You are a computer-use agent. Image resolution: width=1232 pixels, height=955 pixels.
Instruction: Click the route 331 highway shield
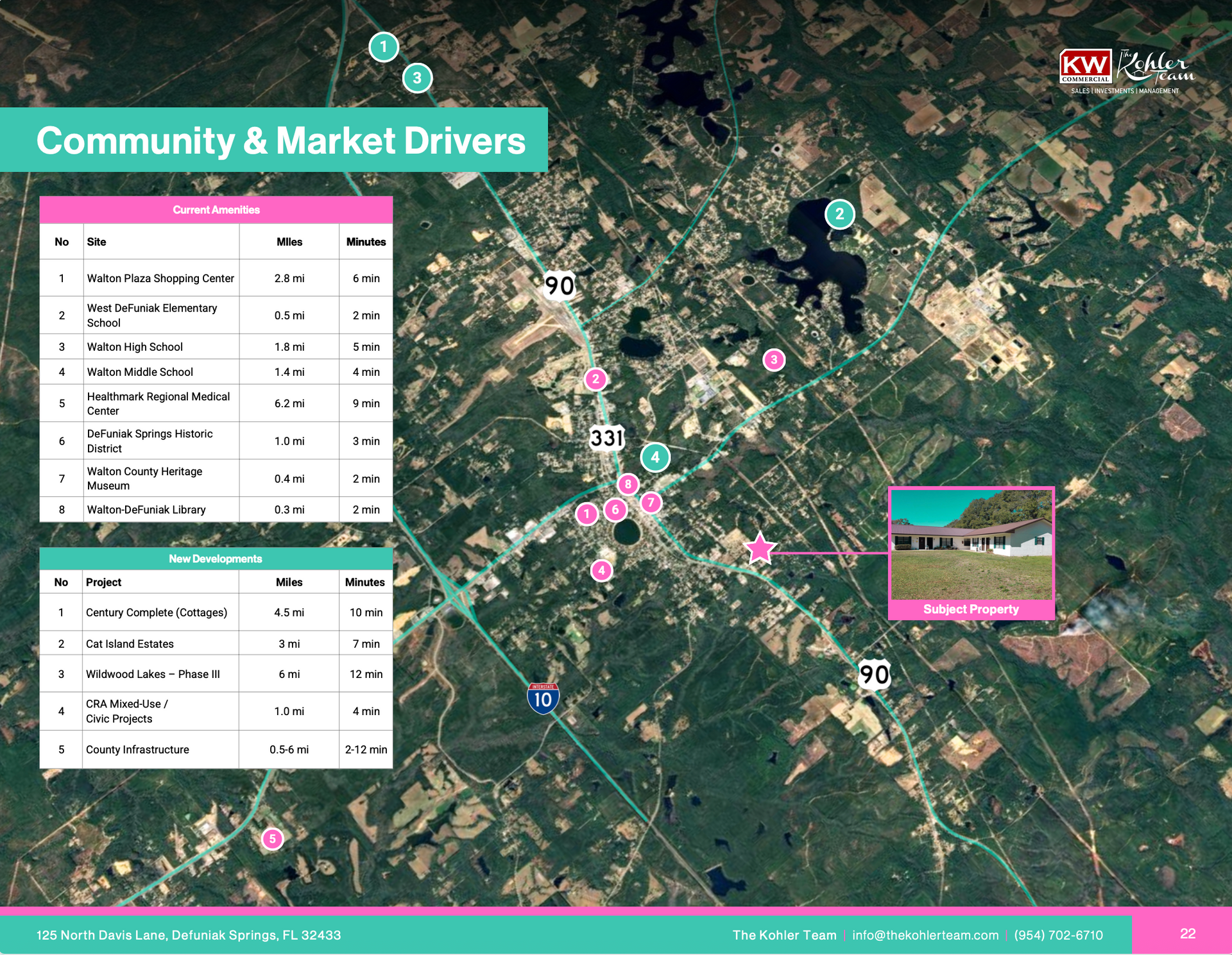coord(606,438)
